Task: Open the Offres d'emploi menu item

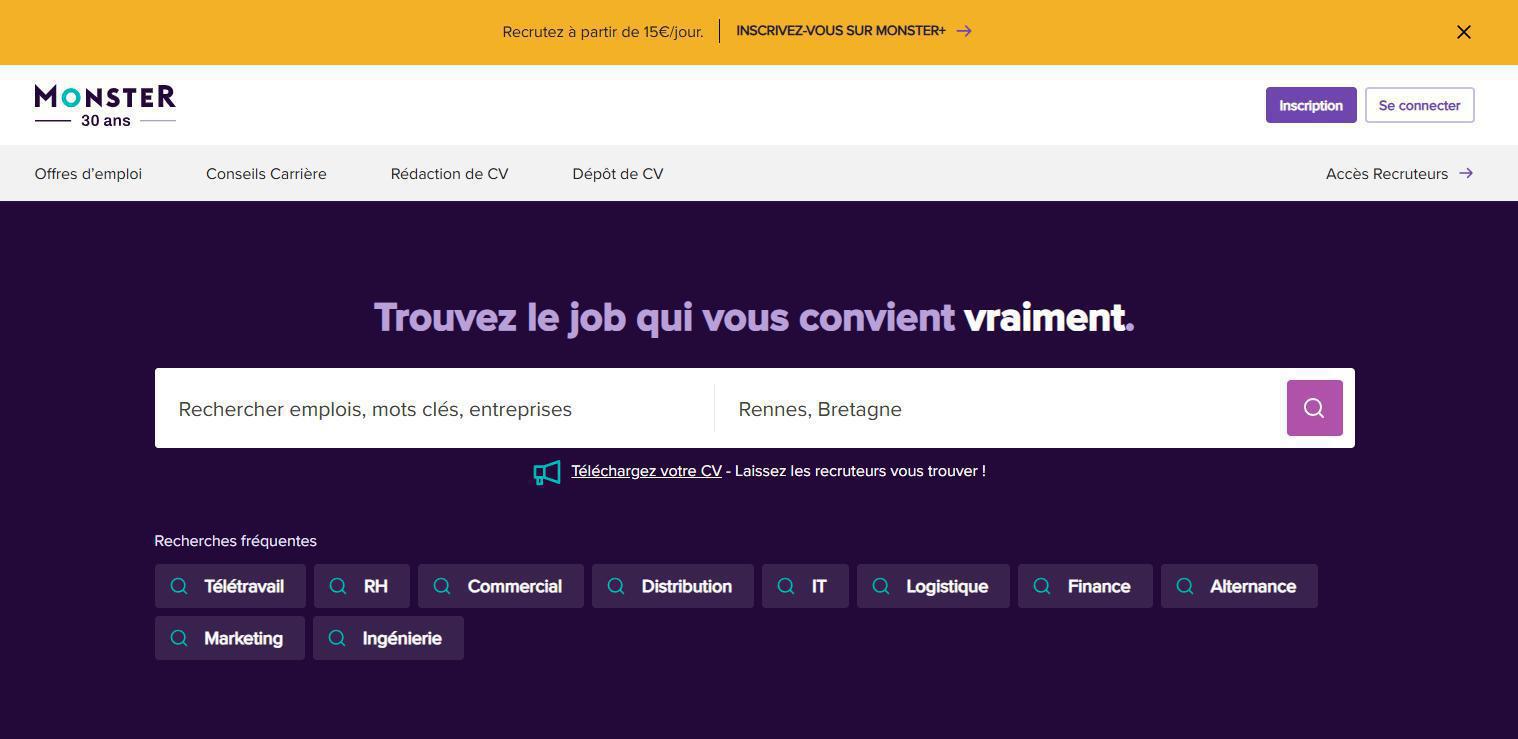Action: 88,174
